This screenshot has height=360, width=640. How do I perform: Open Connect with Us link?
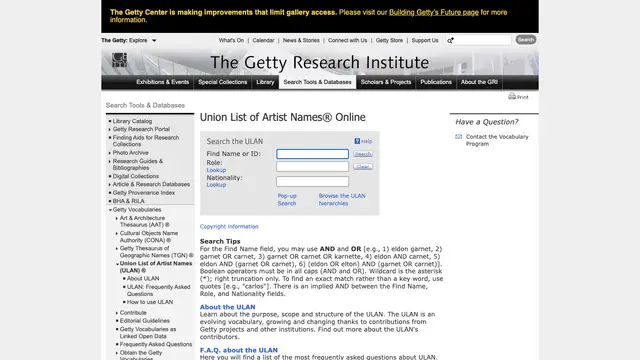pos(347,40)
